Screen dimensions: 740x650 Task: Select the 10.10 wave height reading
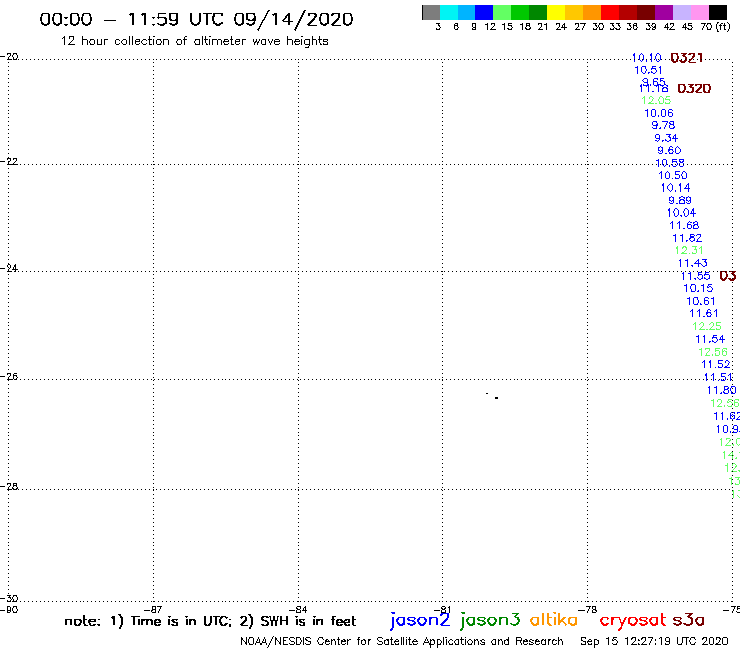pyautogui.click(x=647, y=58)
